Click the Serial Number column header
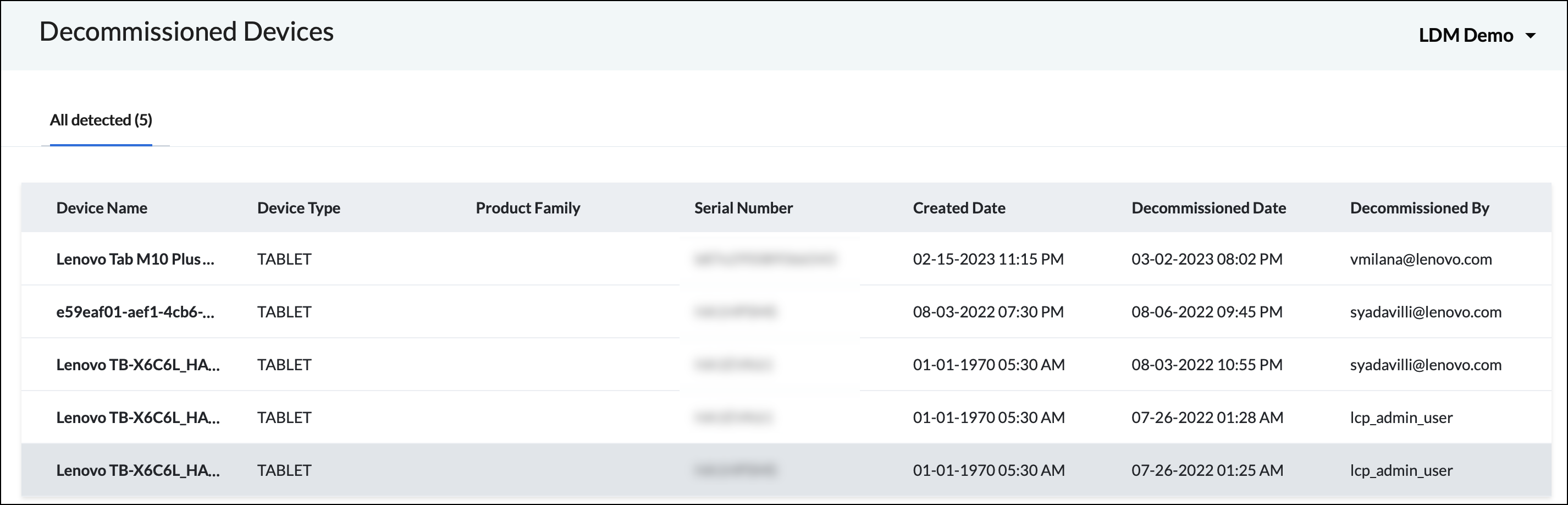 point(743,208)
